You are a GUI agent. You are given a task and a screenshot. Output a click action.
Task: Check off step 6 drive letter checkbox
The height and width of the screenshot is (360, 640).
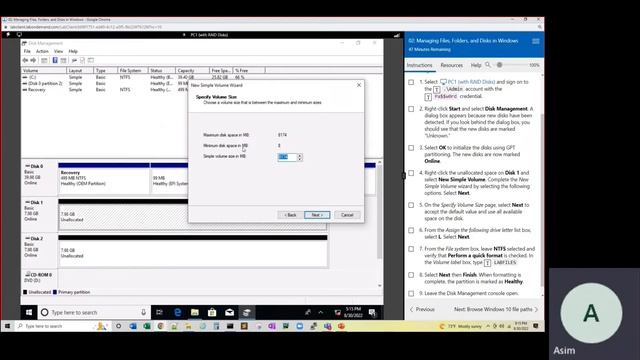(x=411, y=230)
